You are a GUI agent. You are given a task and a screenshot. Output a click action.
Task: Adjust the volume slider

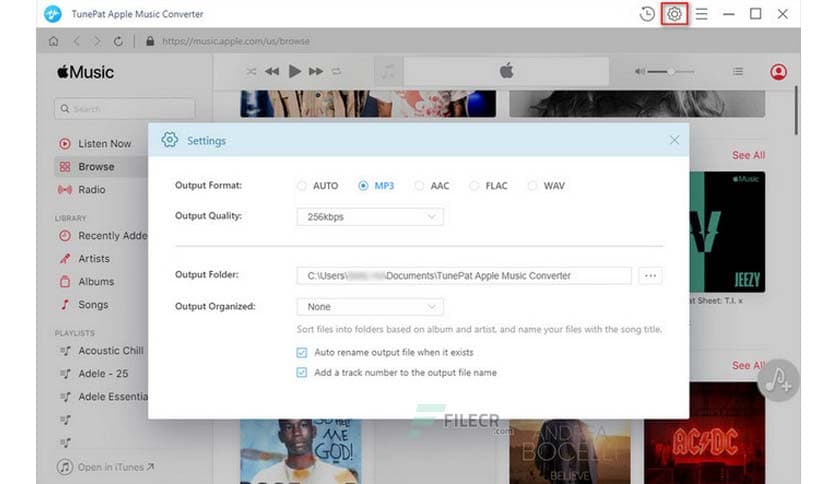671,71
